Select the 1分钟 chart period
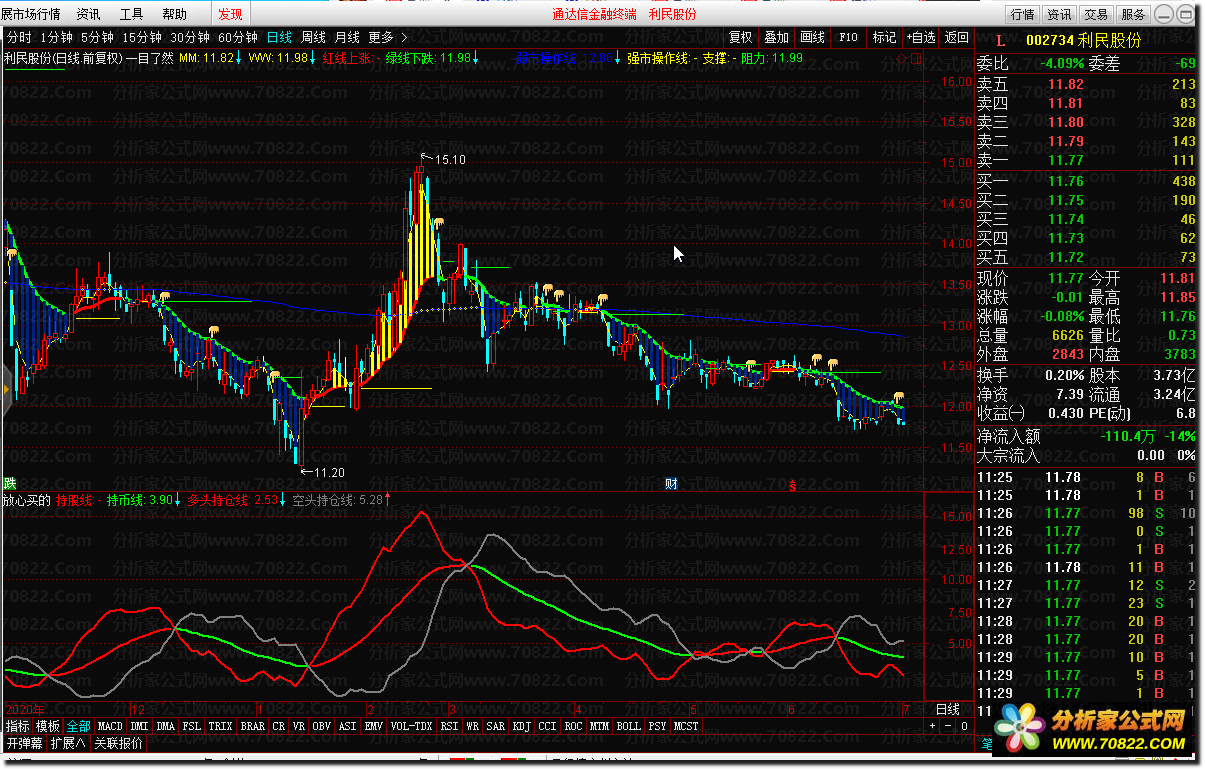 (56, 37)
